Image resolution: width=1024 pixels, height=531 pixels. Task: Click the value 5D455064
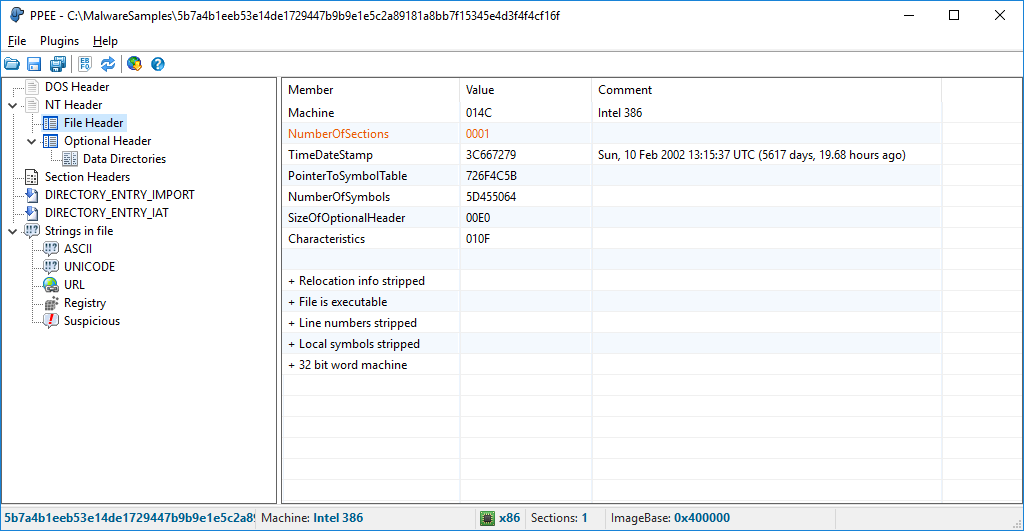490,197
